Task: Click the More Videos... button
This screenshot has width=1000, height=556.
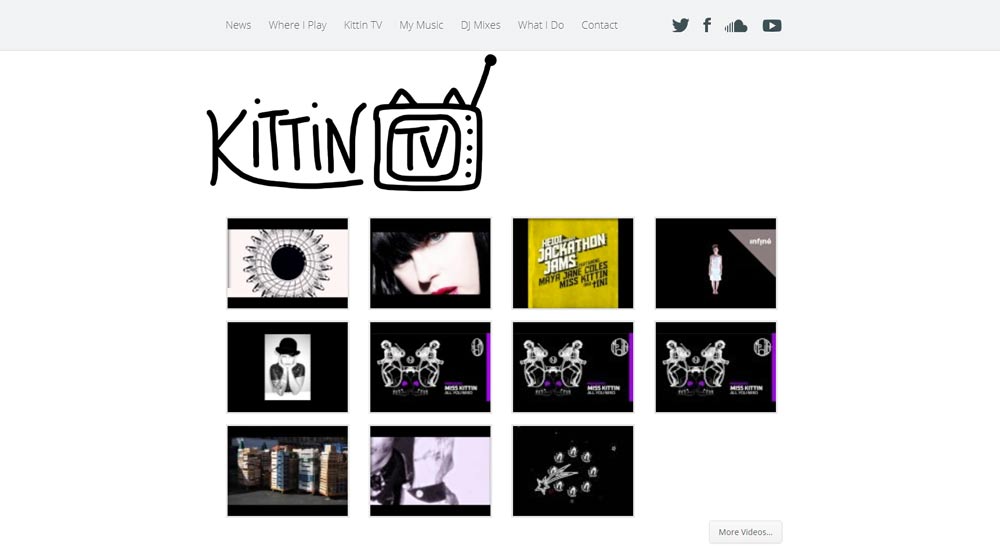Action: pos(746,532)
